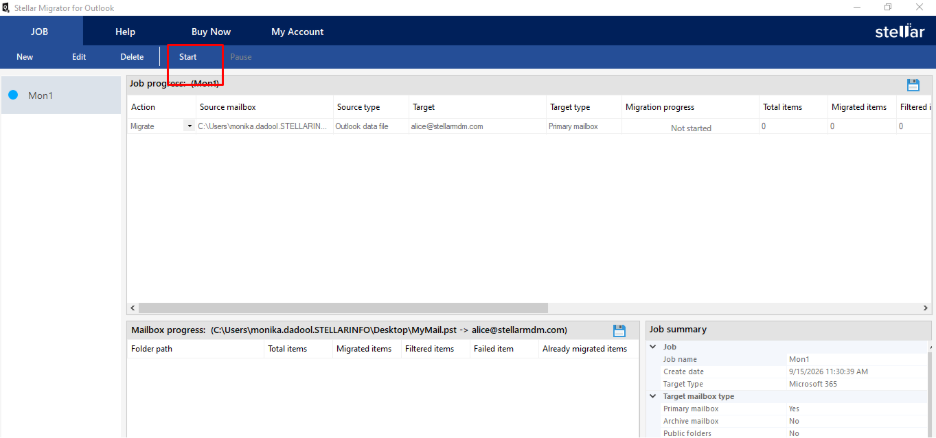Click the Migration progress column header
Image resolution: width=936 pixels, height=438 pixels.
pyautogui.click(x=690, y=107)
